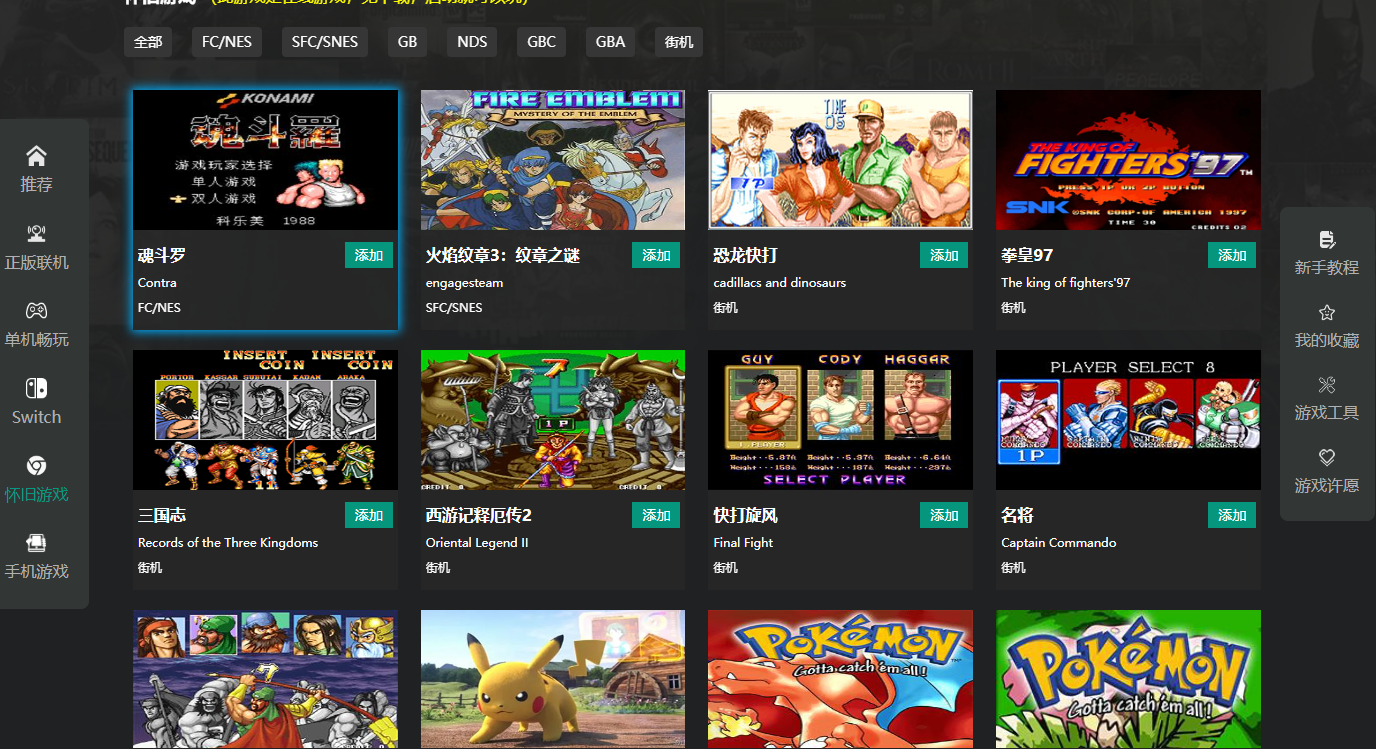Click the heart icon for 游戏许愿
This screenshot has width=1376, height=749.
[x=1327, y=458]
